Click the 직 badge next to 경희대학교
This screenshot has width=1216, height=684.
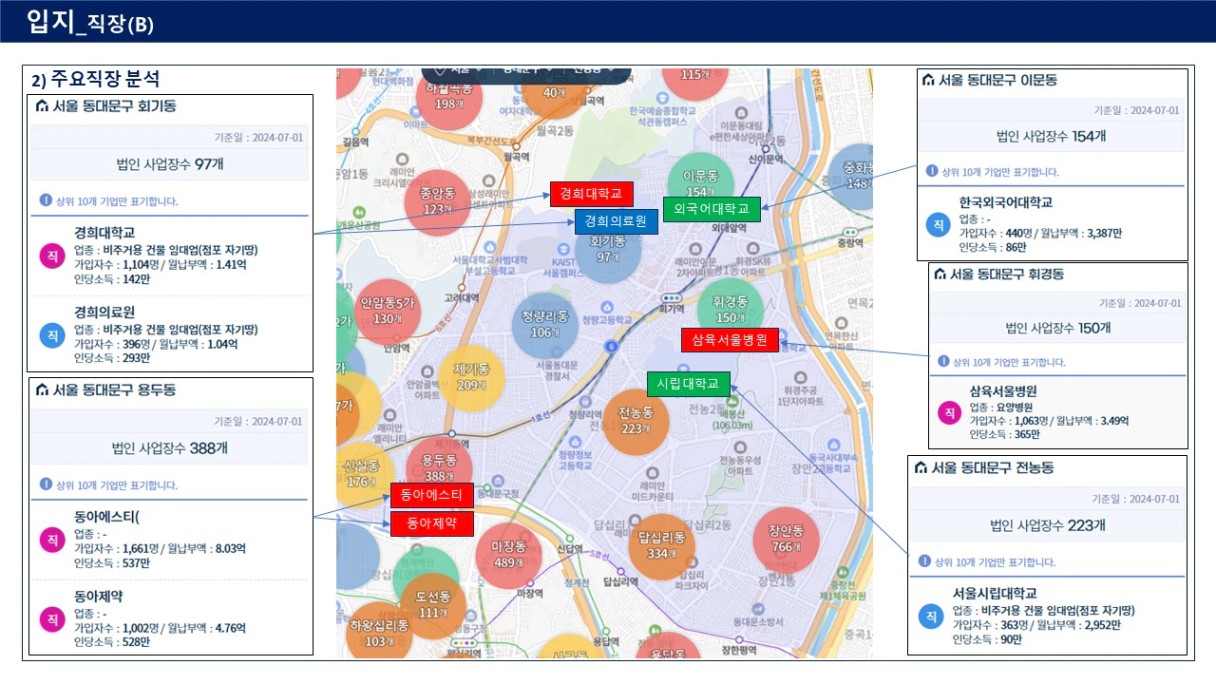pos(51,256)
